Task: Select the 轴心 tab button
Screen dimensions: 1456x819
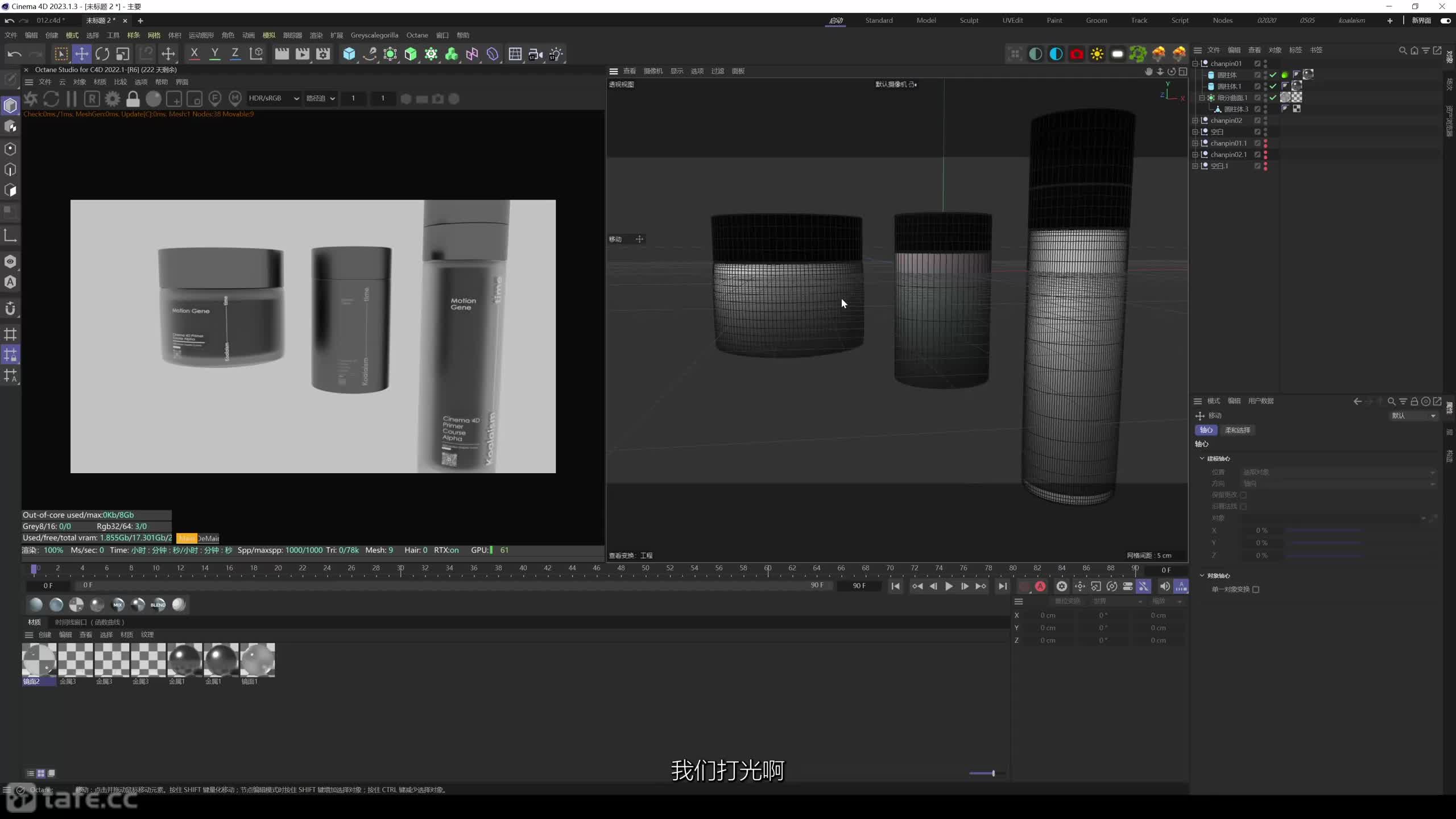Action: [1206, 430]
